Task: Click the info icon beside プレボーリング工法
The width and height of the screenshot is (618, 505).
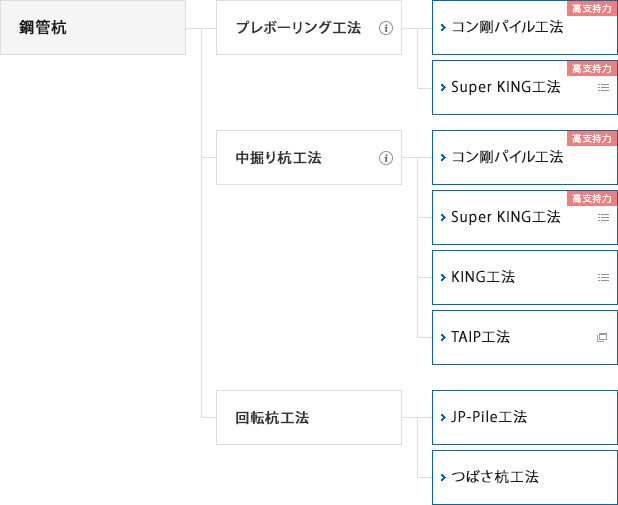Action: click(386, 28)
